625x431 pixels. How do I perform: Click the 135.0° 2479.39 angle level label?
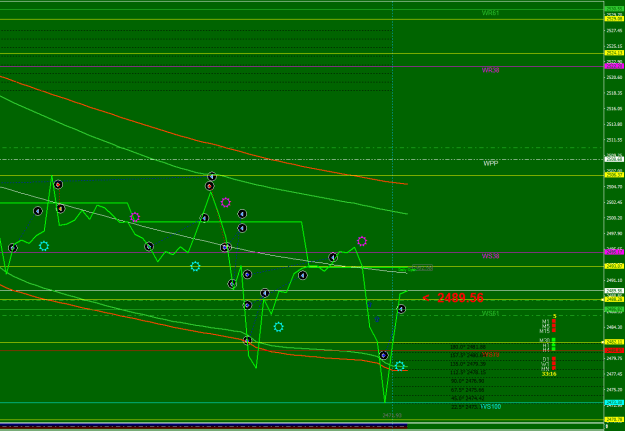468,364
